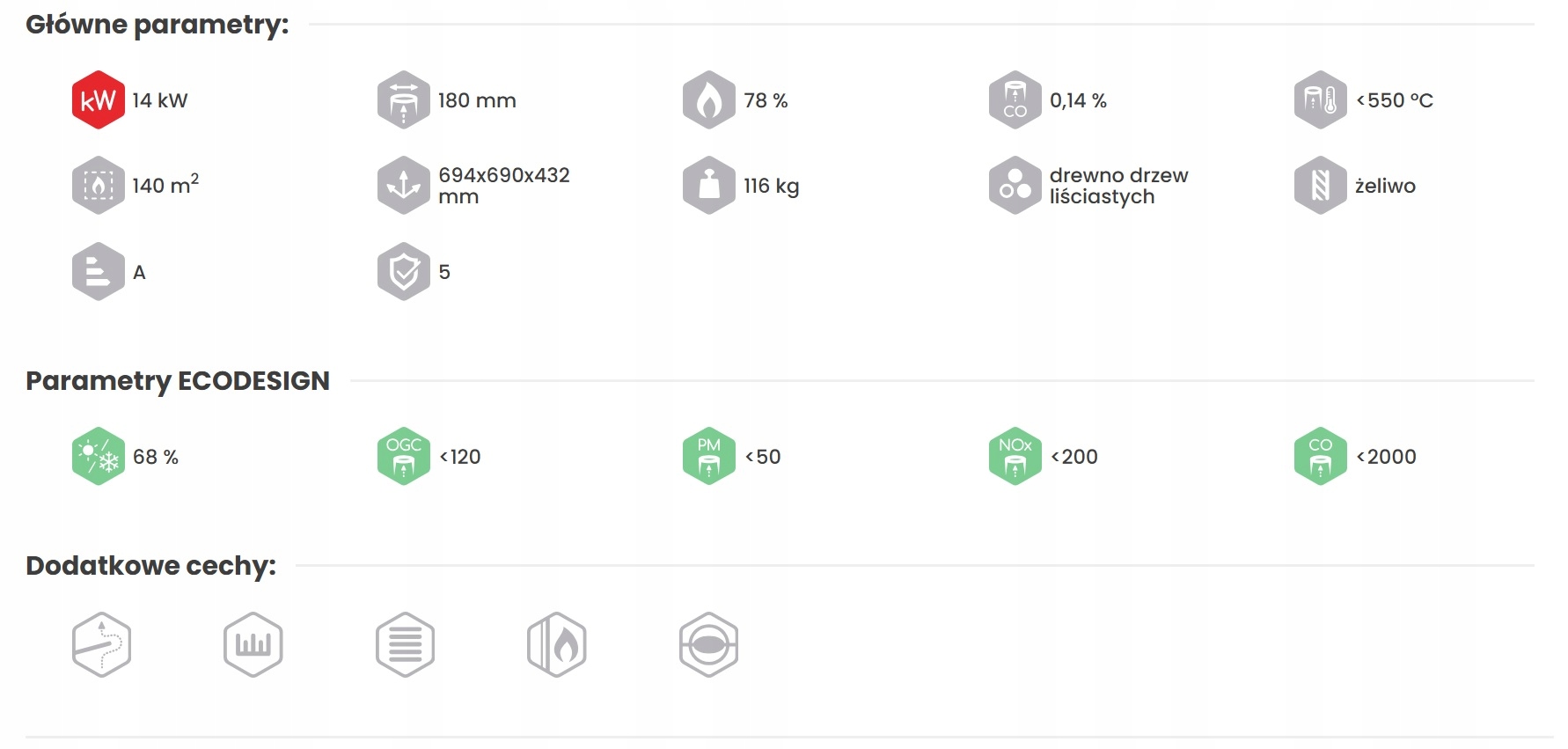This screenshot has height=749, width=1568.
Task: Click the green OGC emission icon
Action: 403,457
